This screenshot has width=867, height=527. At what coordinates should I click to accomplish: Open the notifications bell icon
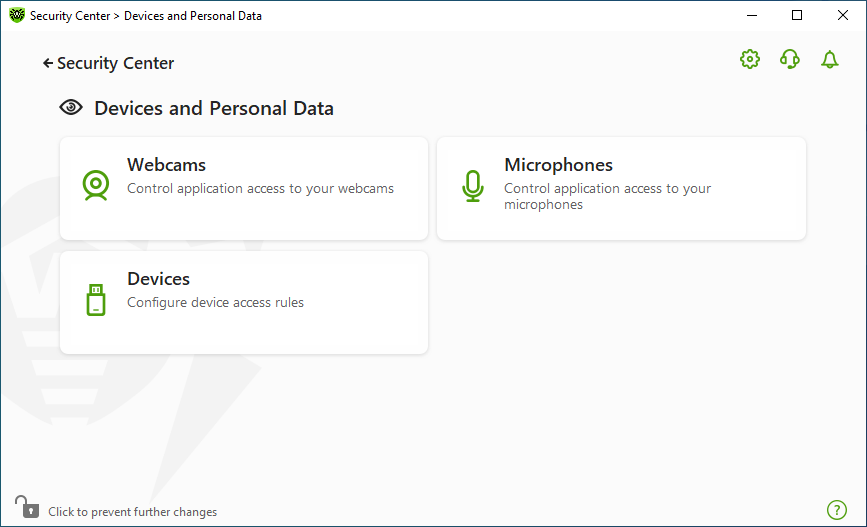click(x=829, y=59)
